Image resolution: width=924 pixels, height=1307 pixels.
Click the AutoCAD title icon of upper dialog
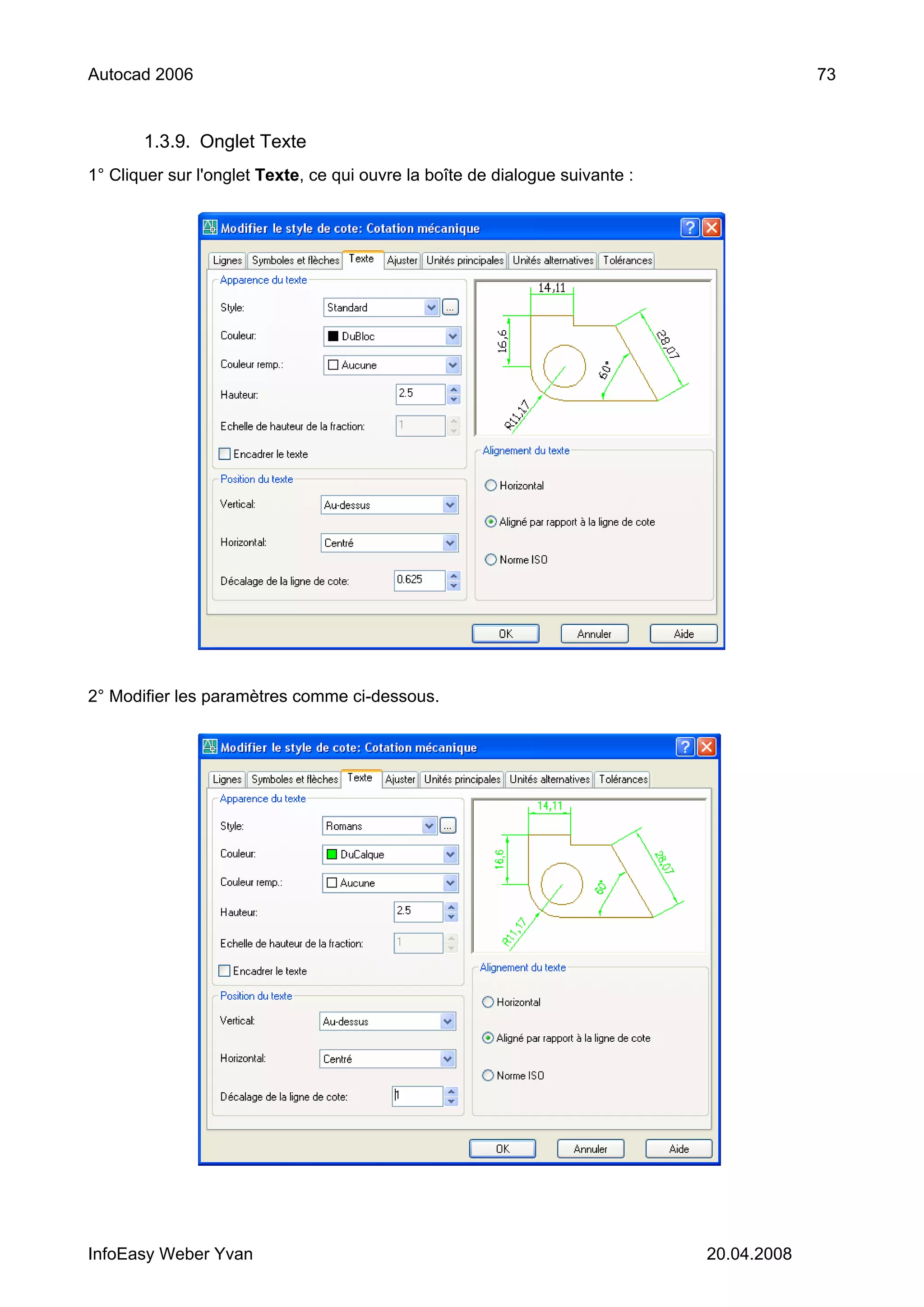[209, 228]
